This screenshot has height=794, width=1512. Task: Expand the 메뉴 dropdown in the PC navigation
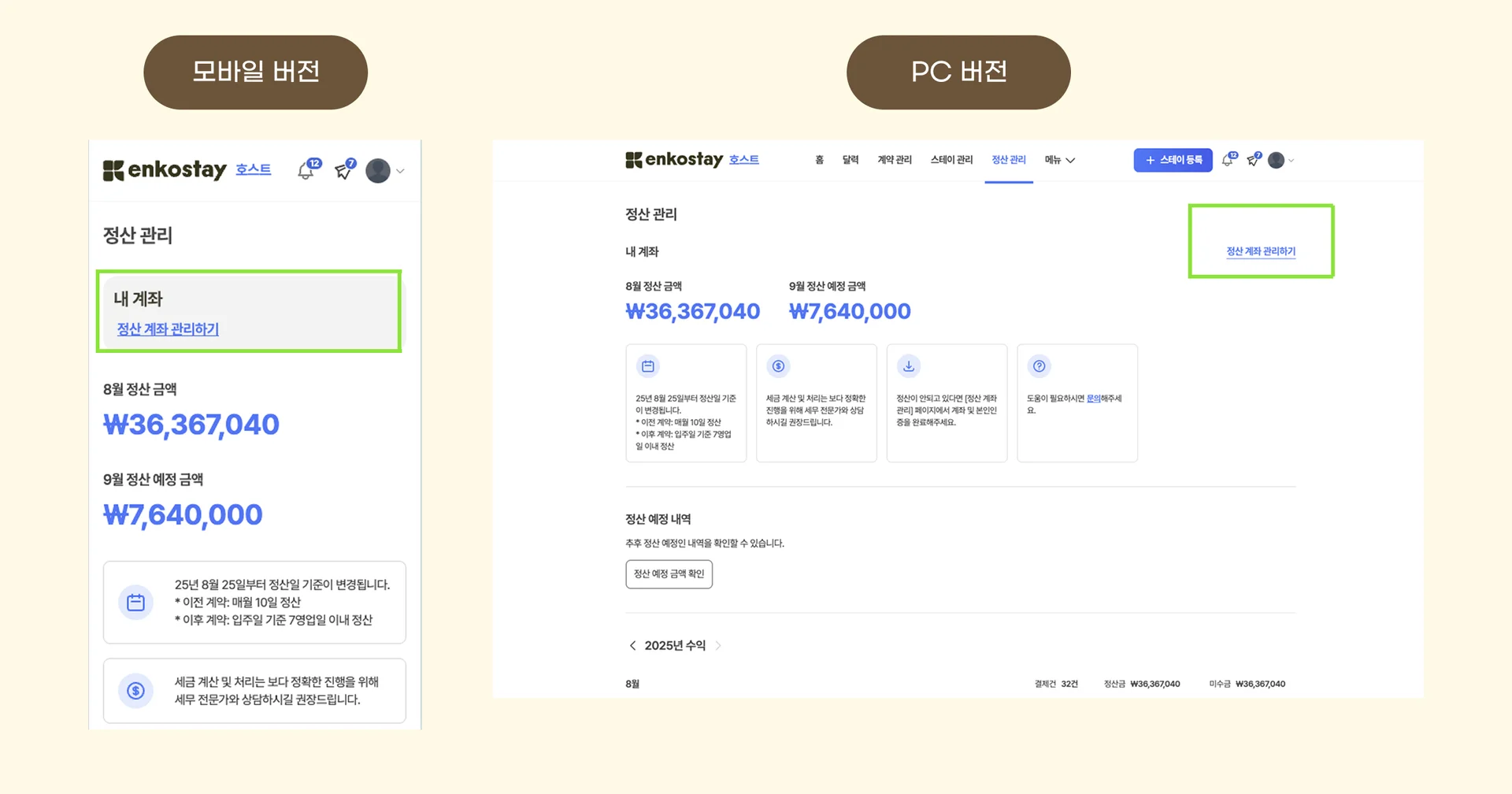pyautogui.click(x=1059, y=160)
